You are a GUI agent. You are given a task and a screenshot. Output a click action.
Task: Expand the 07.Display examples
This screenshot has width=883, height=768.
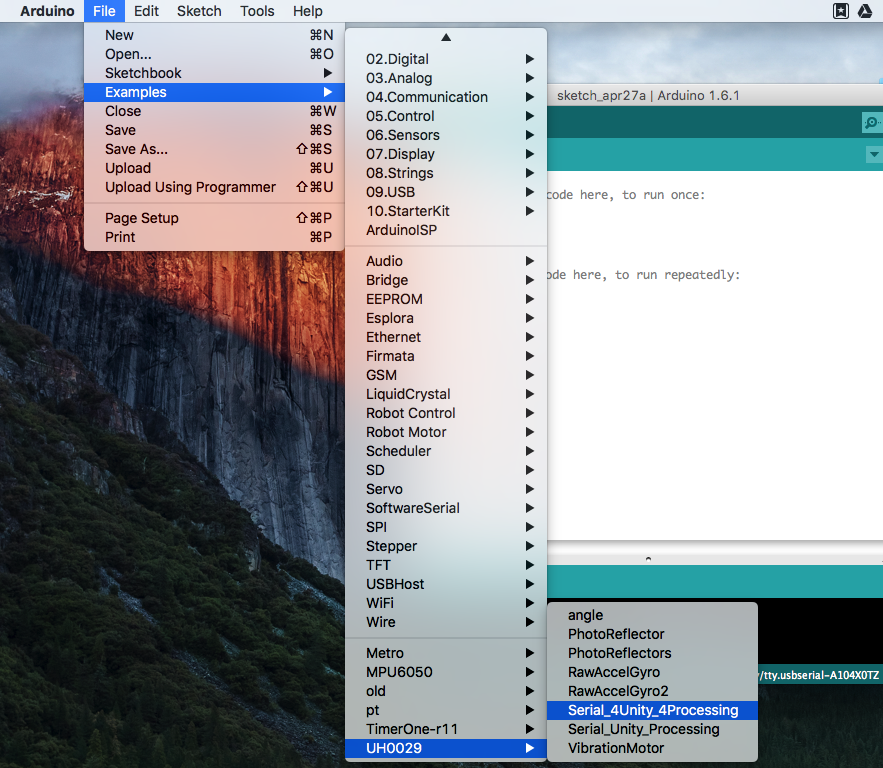[x=446, y=154]
